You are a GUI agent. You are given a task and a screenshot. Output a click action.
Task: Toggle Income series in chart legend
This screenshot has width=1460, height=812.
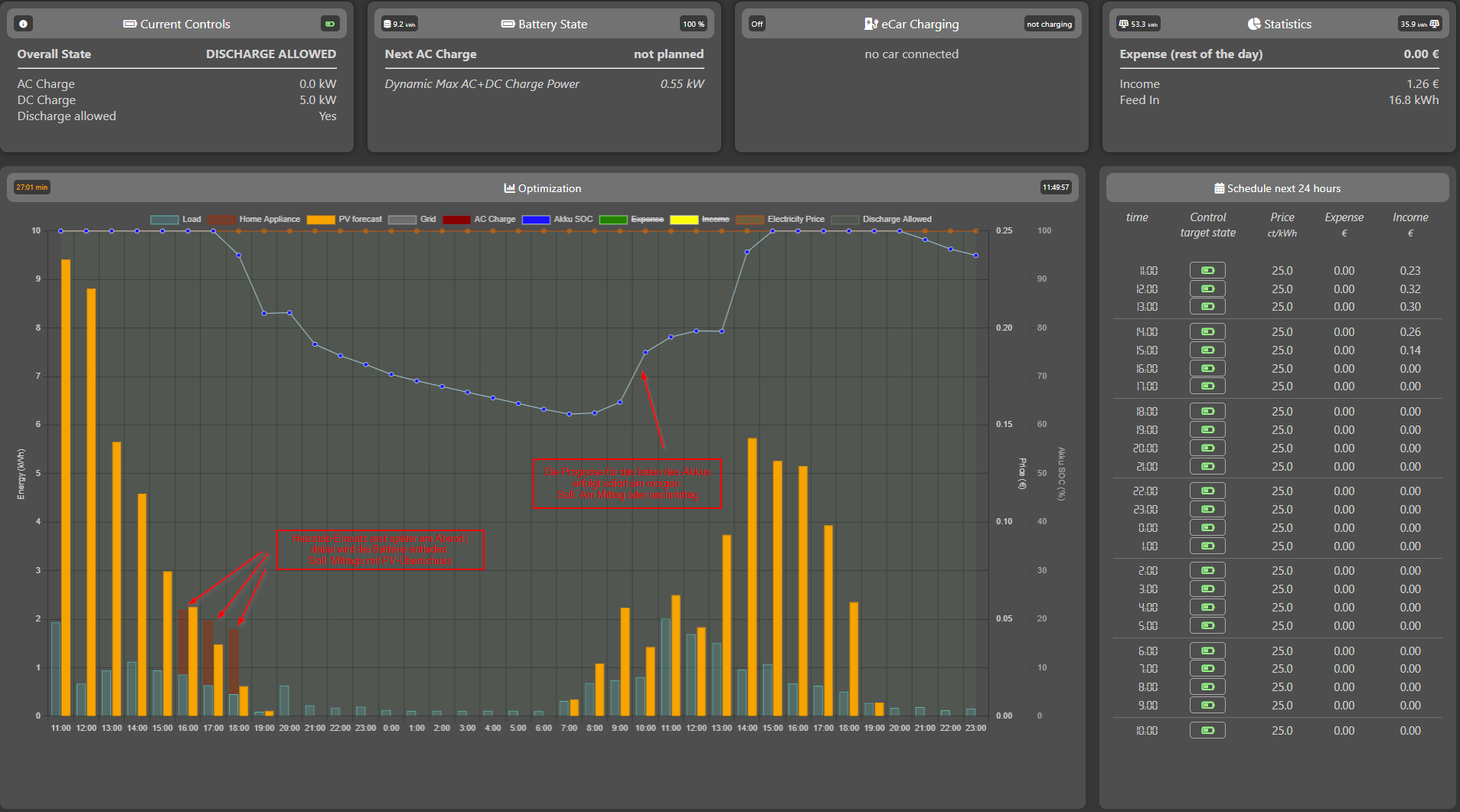(715, 219)
